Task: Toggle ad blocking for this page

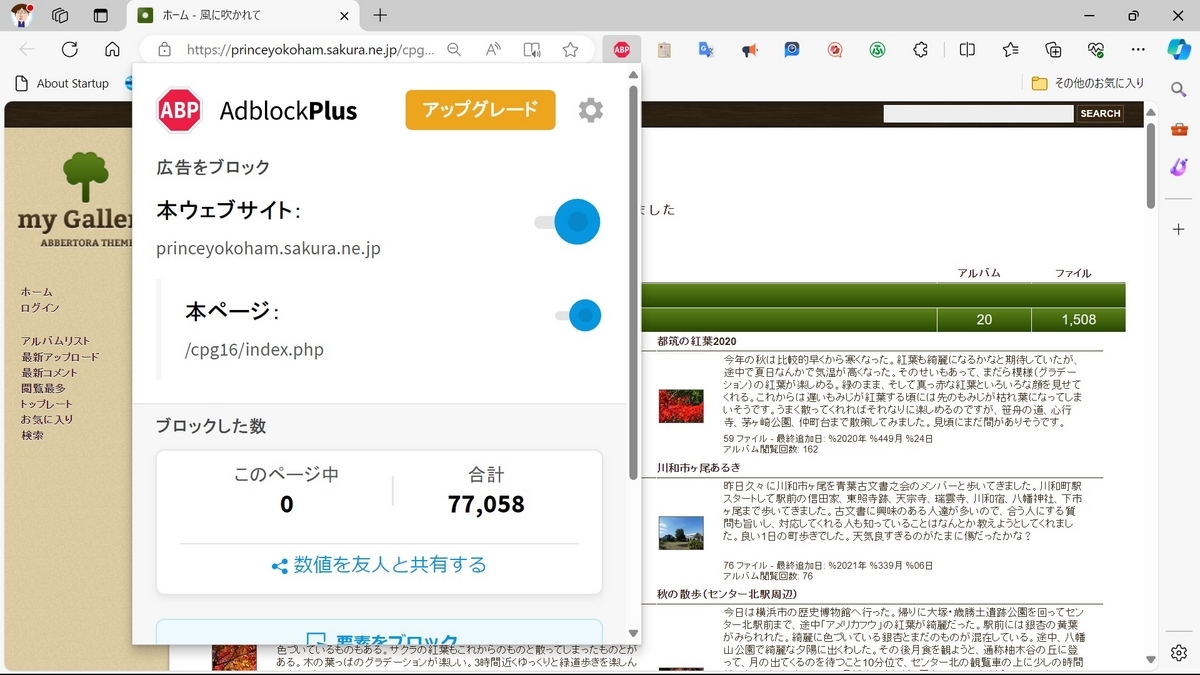Action: [578, 316]
